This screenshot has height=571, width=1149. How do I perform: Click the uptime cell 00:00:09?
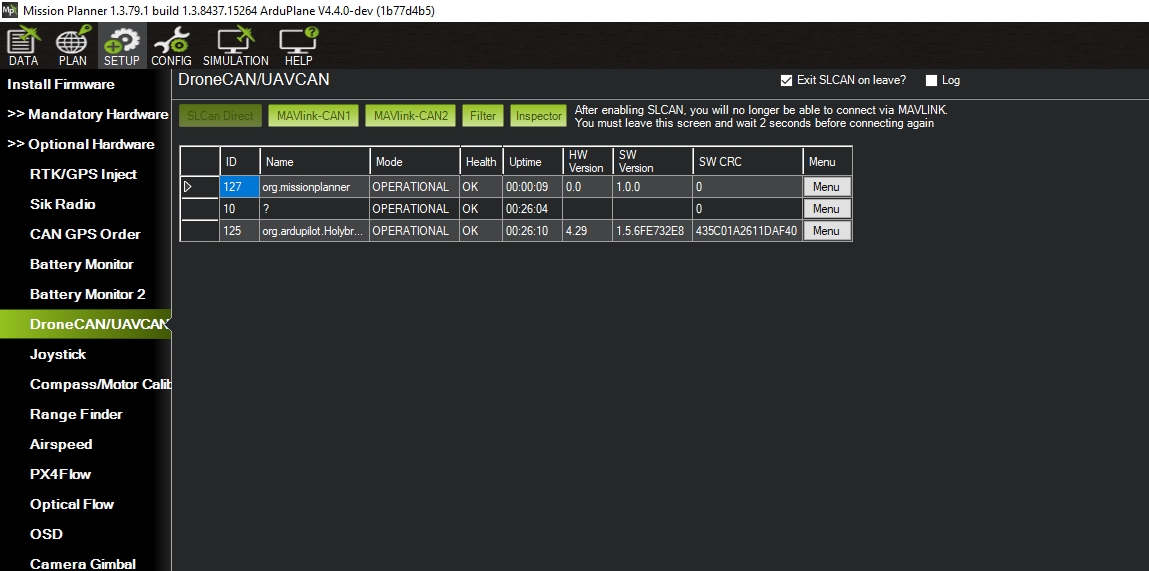click(533, 187)
